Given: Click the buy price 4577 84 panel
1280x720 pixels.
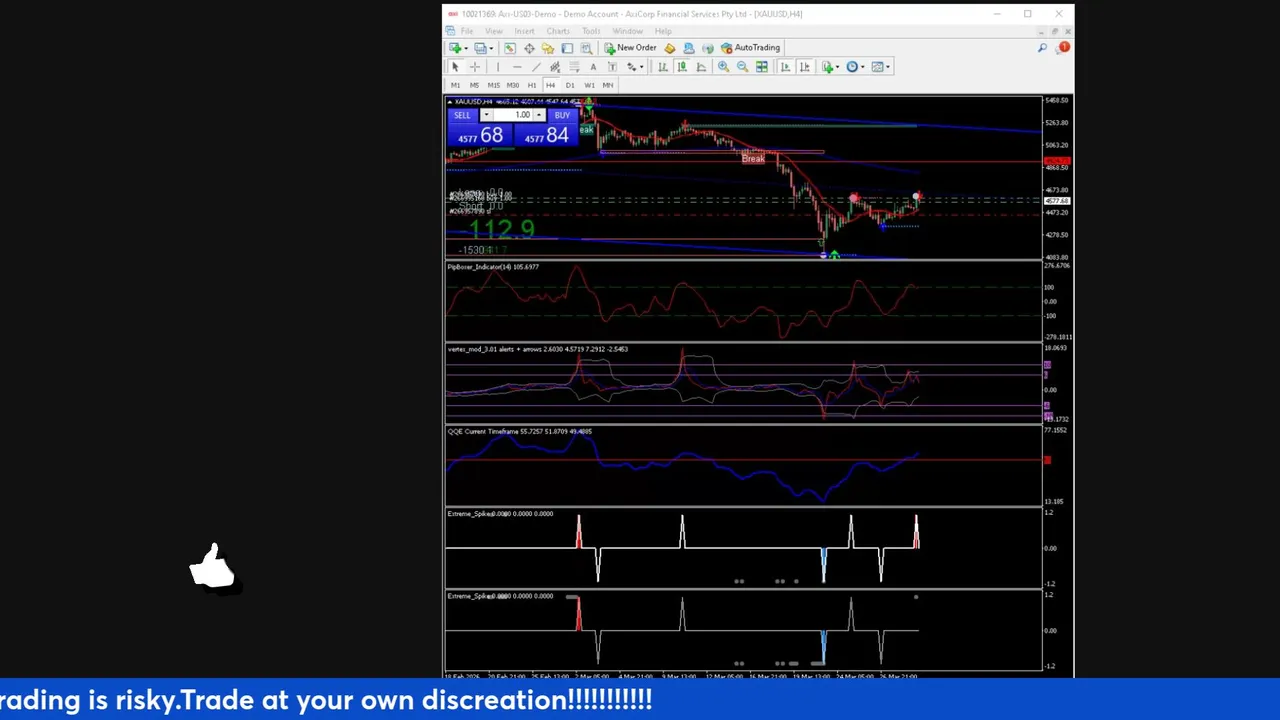Looking at the screenshot, I should [546, 135].
